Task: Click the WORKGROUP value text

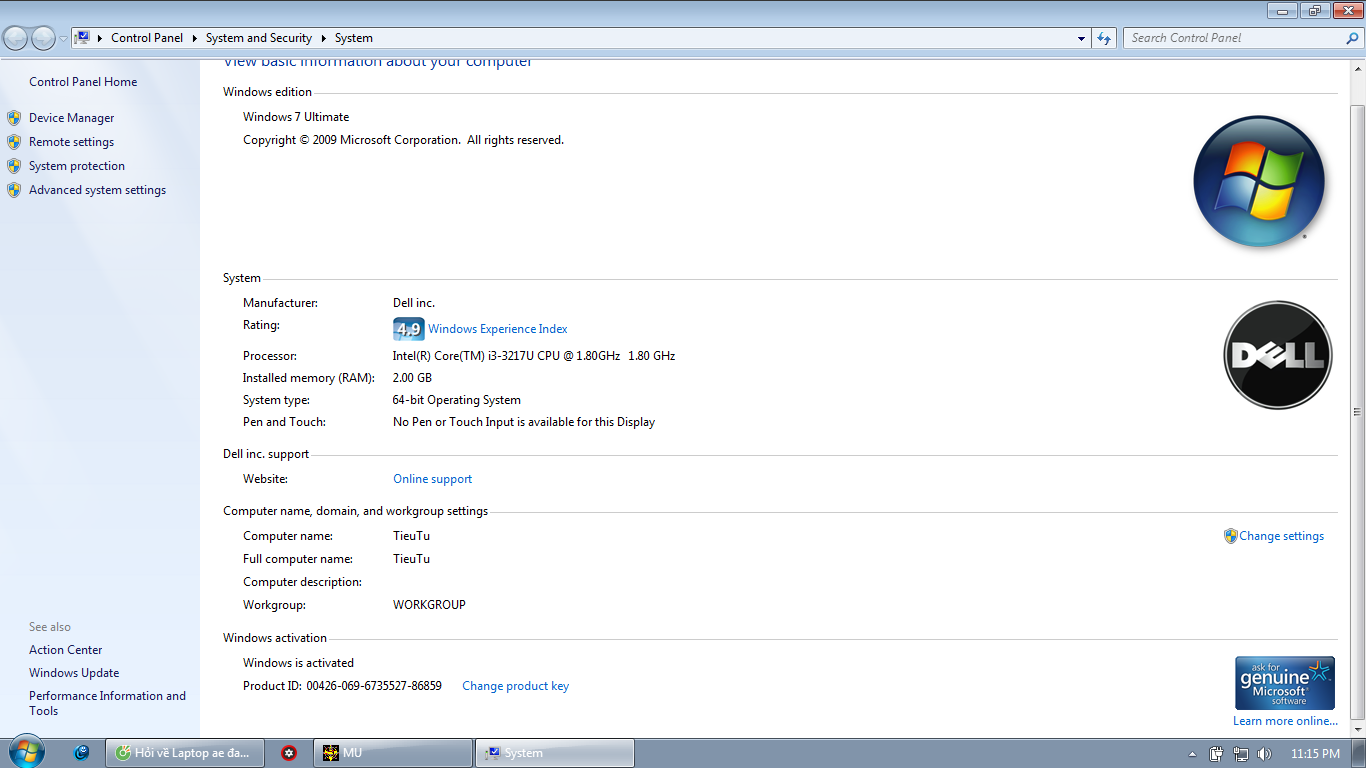Action: [429, 605]
